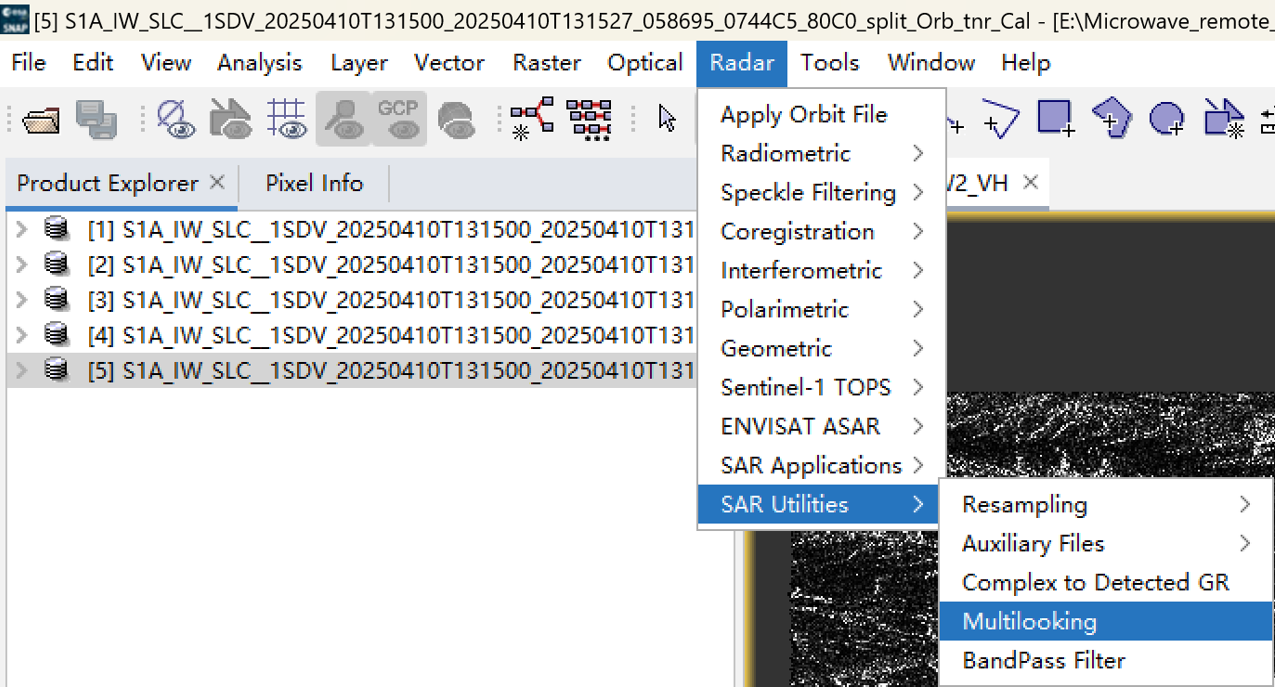
Task: Open the Graph Builder icon
Action: tap(532, 119)
